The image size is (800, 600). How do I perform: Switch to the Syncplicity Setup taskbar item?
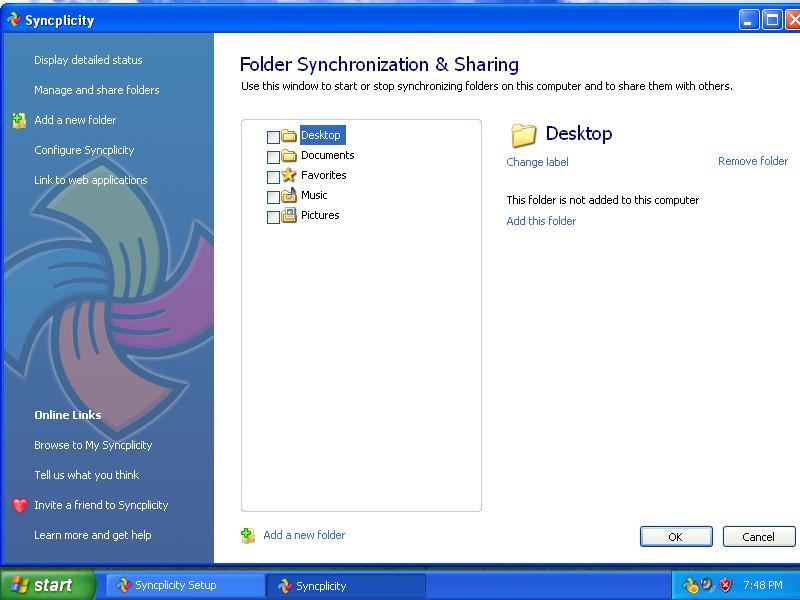click(x=182, y=585)
